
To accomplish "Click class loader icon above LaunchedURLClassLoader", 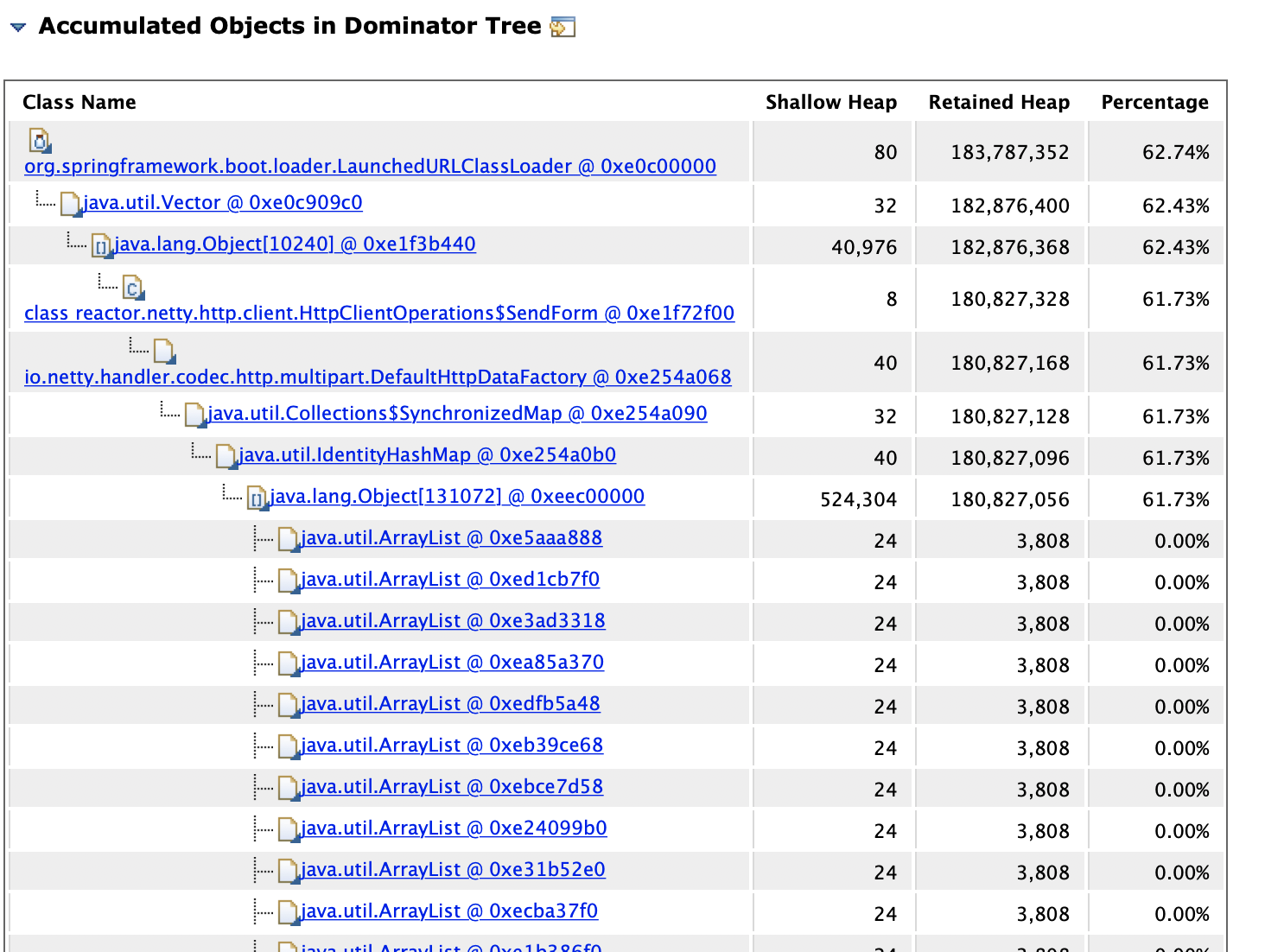I will pyautogui.click(x=40, y=140).
